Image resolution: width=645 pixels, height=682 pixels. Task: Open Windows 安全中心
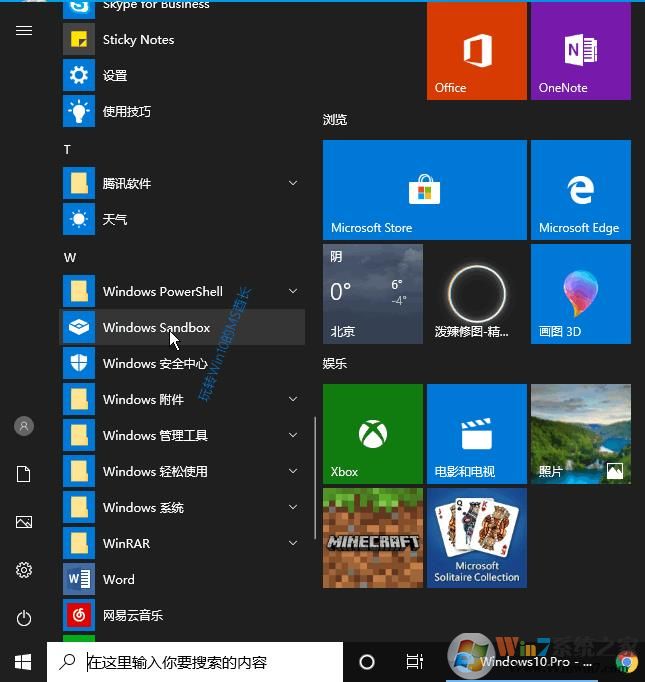[x=182, y=363]
